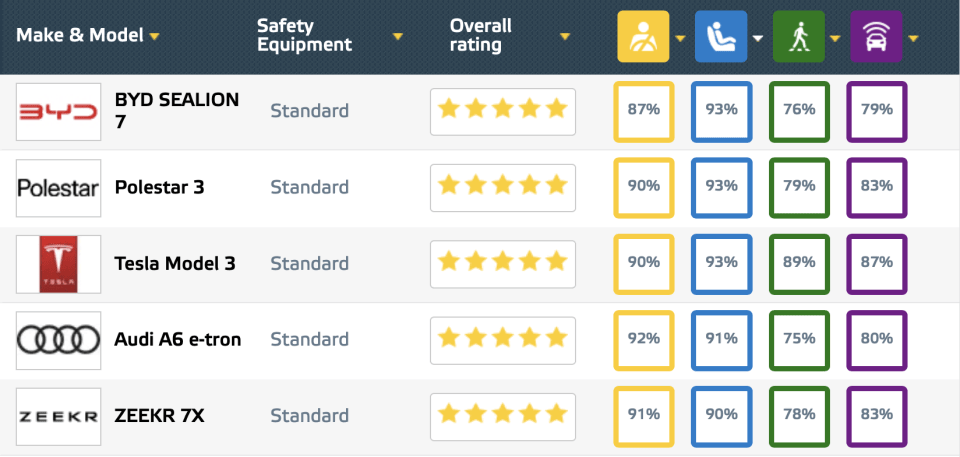Click the Tesla logo
Viewport: 960px width, 457px height.
tap(59, 264)
